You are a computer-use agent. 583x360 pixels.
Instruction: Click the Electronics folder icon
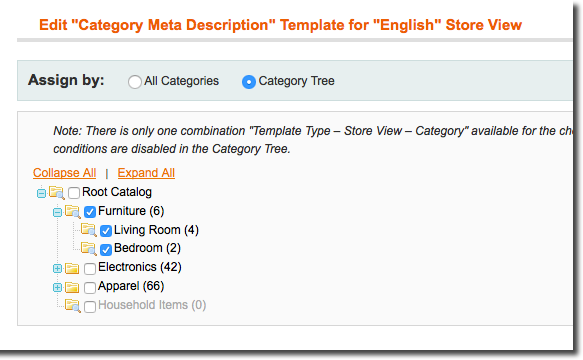tap(72, 268)
